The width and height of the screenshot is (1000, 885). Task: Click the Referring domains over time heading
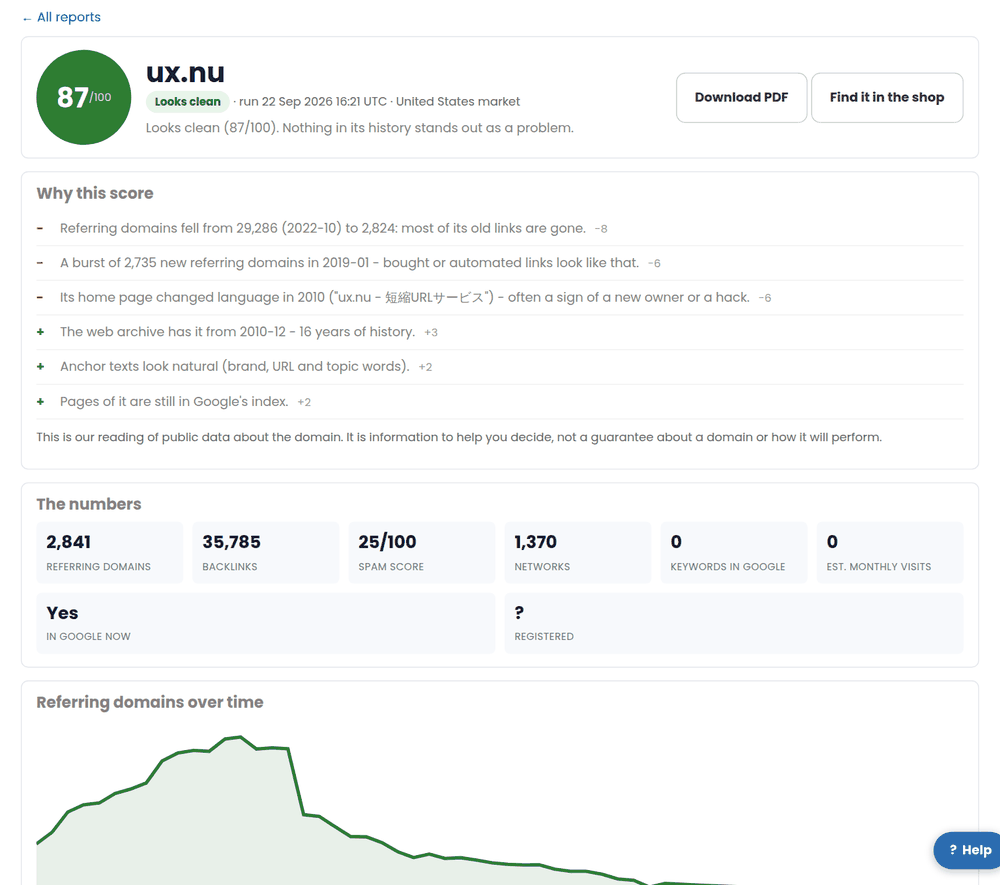pyautogui.click(x=150, y=702)
